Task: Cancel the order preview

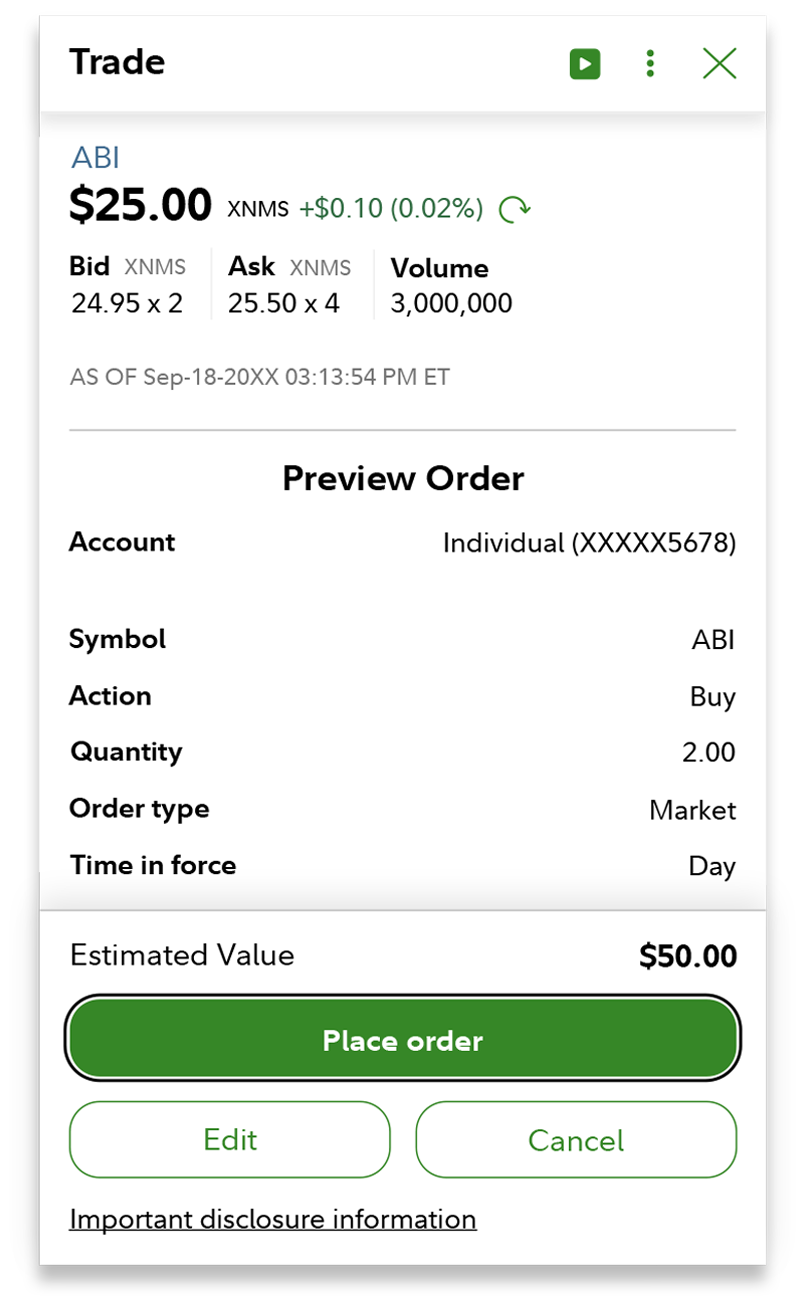Action: tap(576, 1140)
